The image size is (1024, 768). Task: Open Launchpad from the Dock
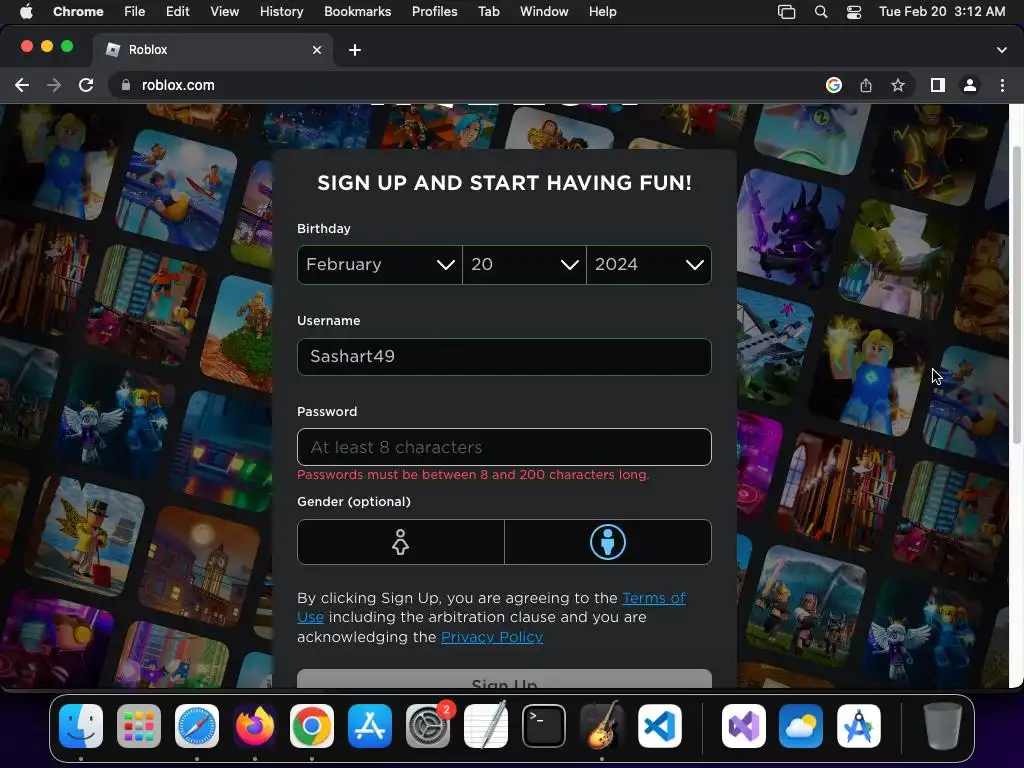(138, 726)
